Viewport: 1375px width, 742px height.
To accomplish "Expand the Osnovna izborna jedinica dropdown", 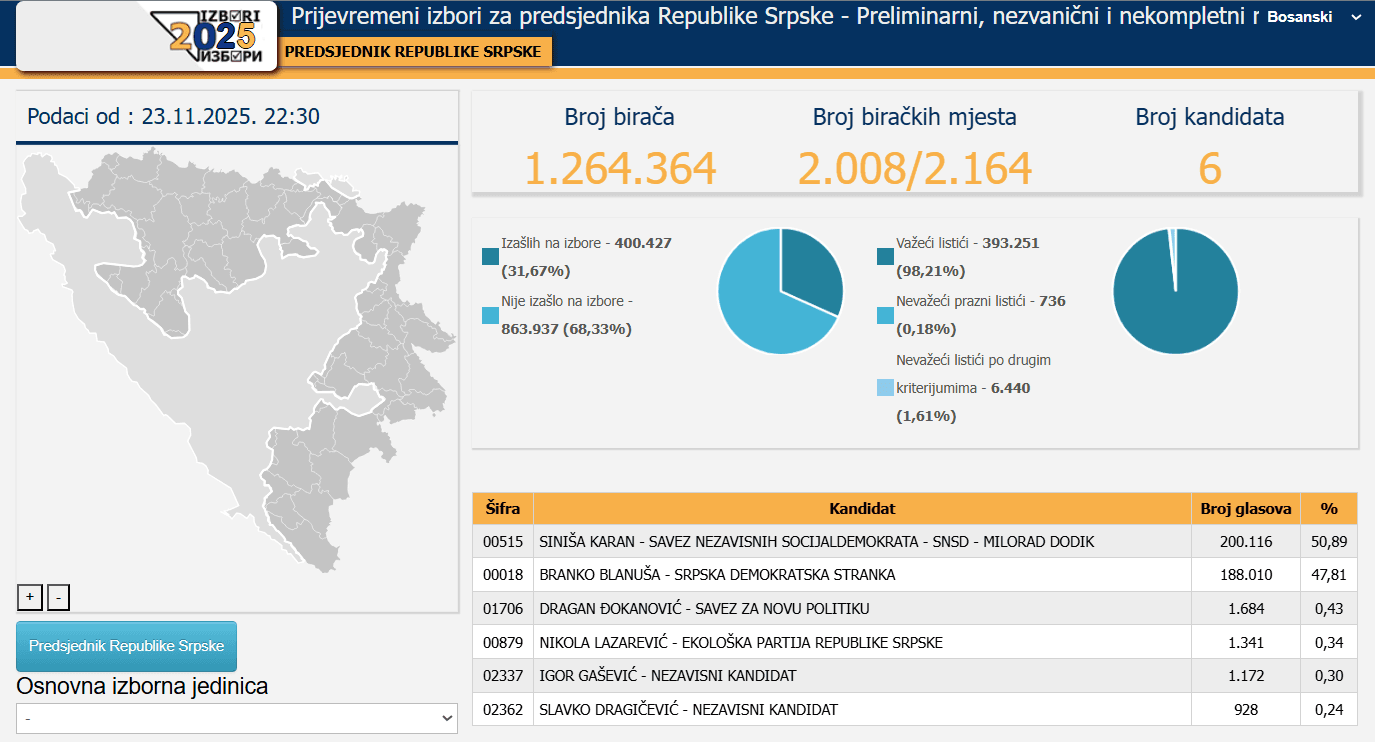I will point(237,718).
